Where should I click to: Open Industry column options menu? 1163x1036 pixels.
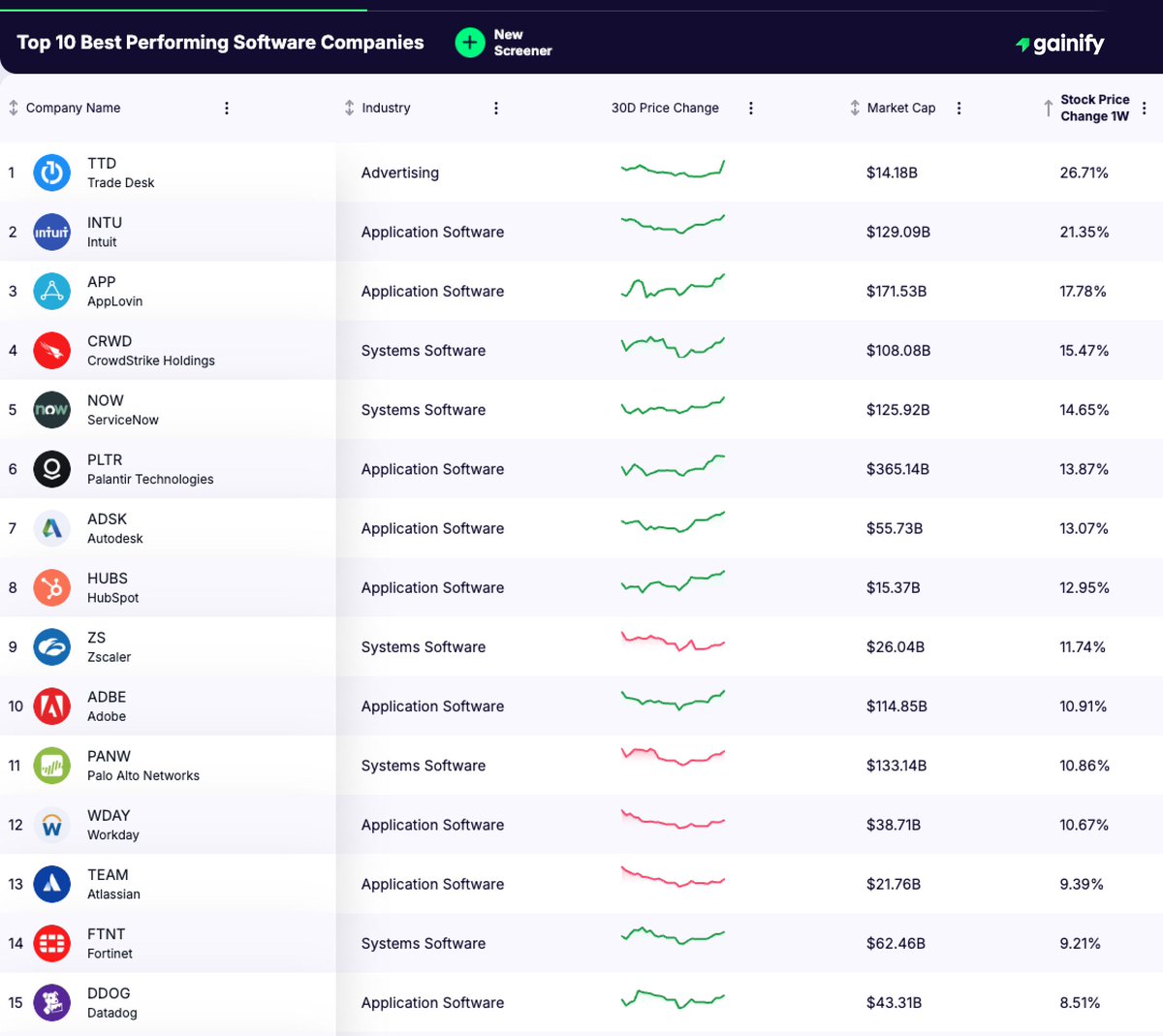coord(496,108)
